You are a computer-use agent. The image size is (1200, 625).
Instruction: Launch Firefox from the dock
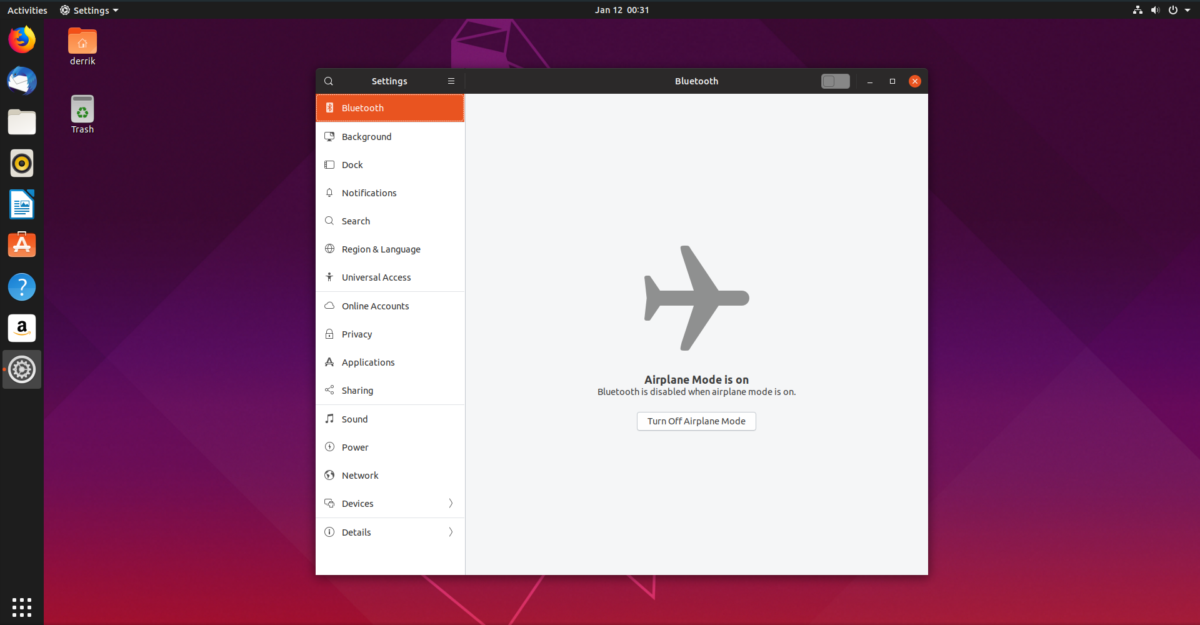22,40
